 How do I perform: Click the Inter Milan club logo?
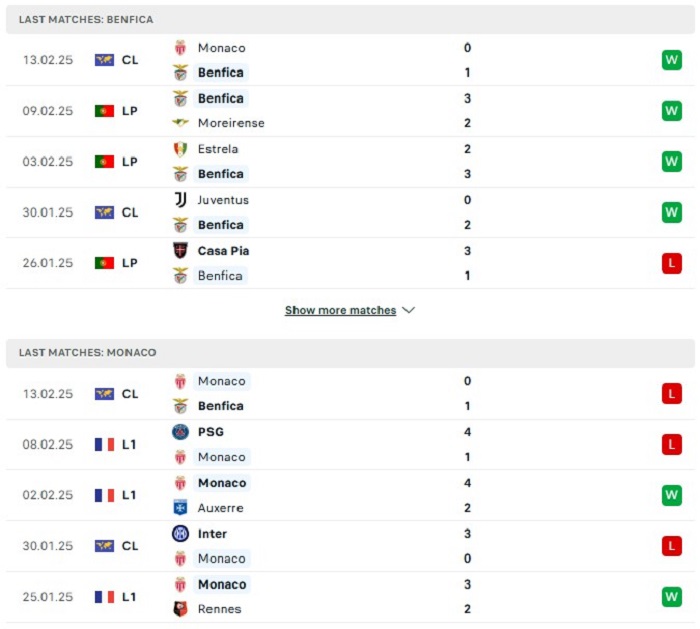[180, 533]
